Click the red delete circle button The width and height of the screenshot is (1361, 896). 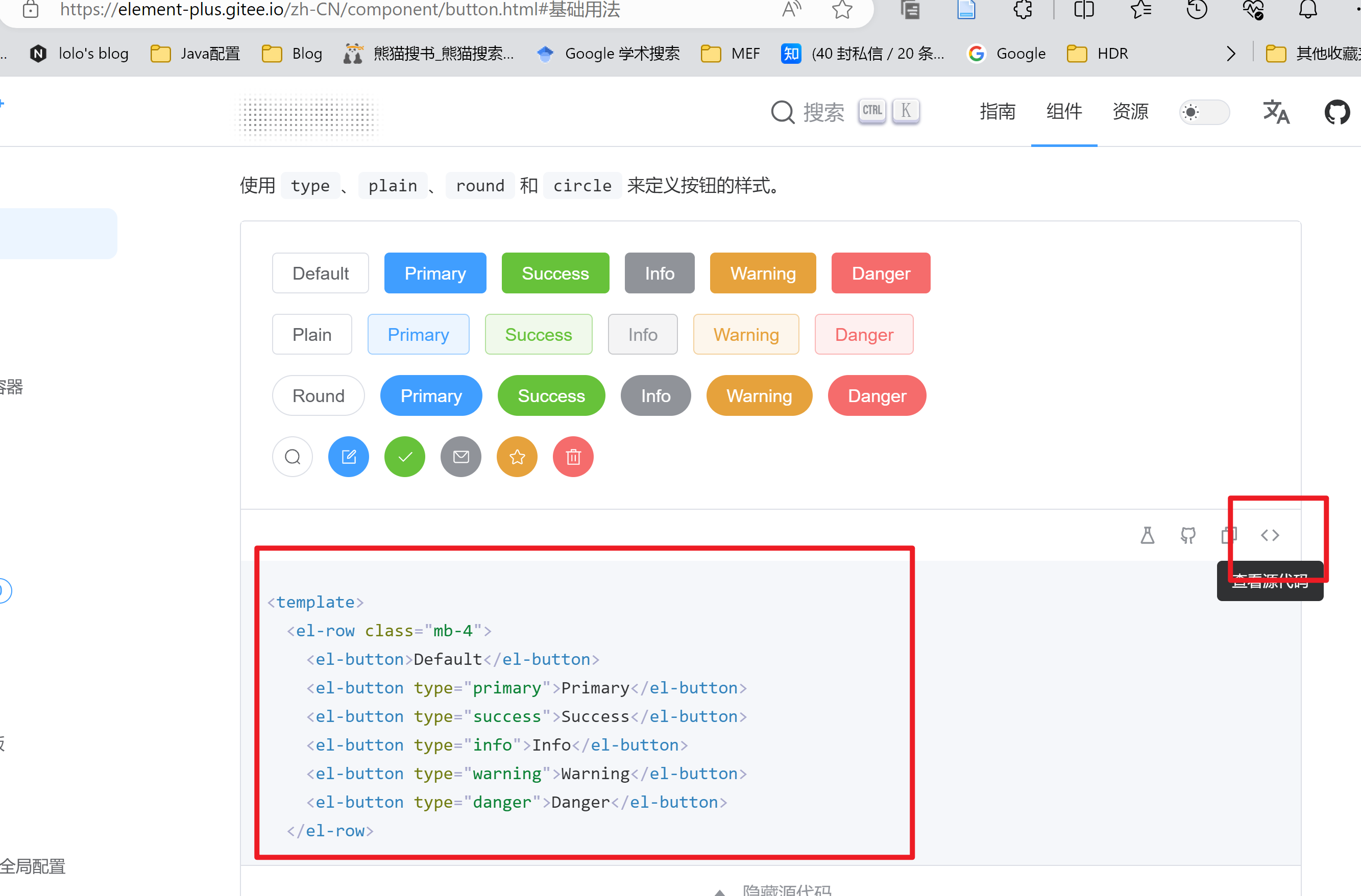pos(573,457)
